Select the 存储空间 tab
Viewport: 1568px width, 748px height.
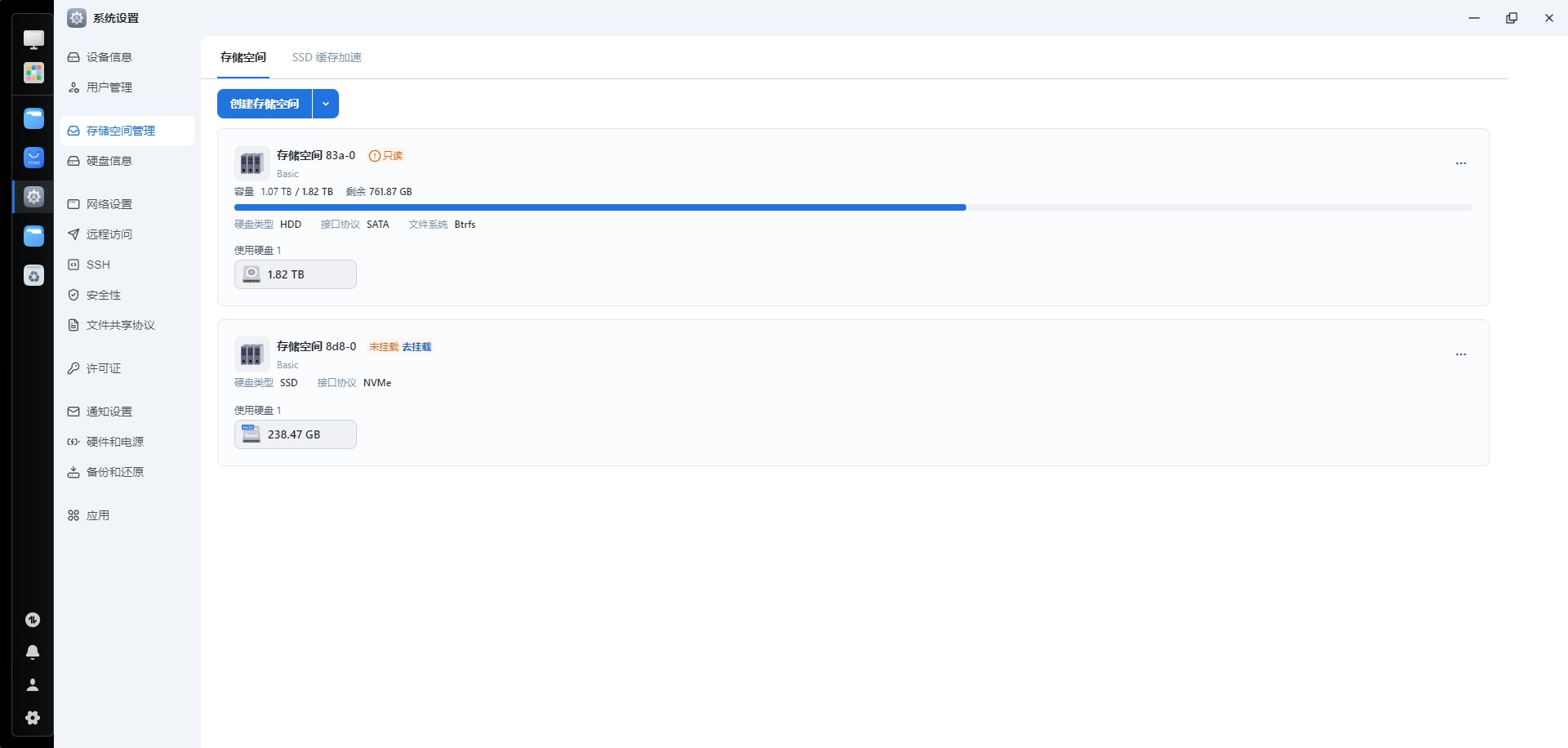[243, 57]
